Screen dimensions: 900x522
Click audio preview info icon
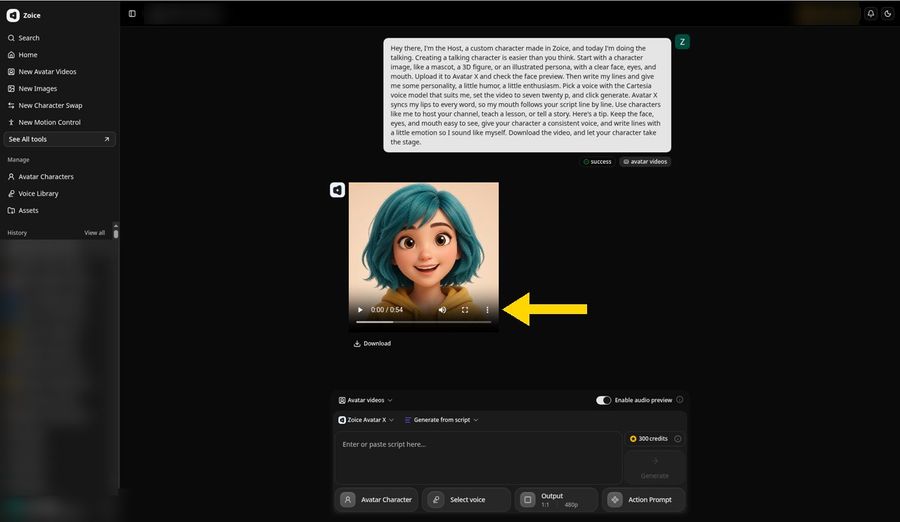680,400
